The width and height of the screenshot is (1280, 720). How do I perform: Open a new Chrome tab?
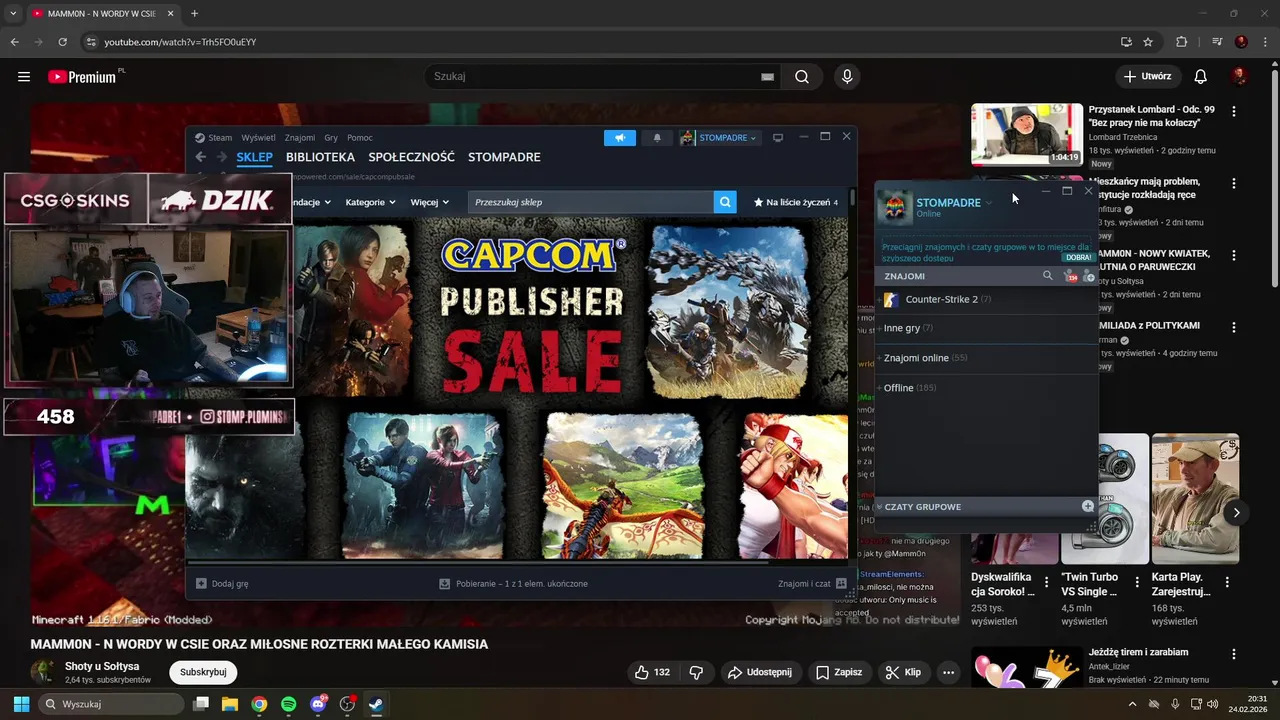pos(194,13)
